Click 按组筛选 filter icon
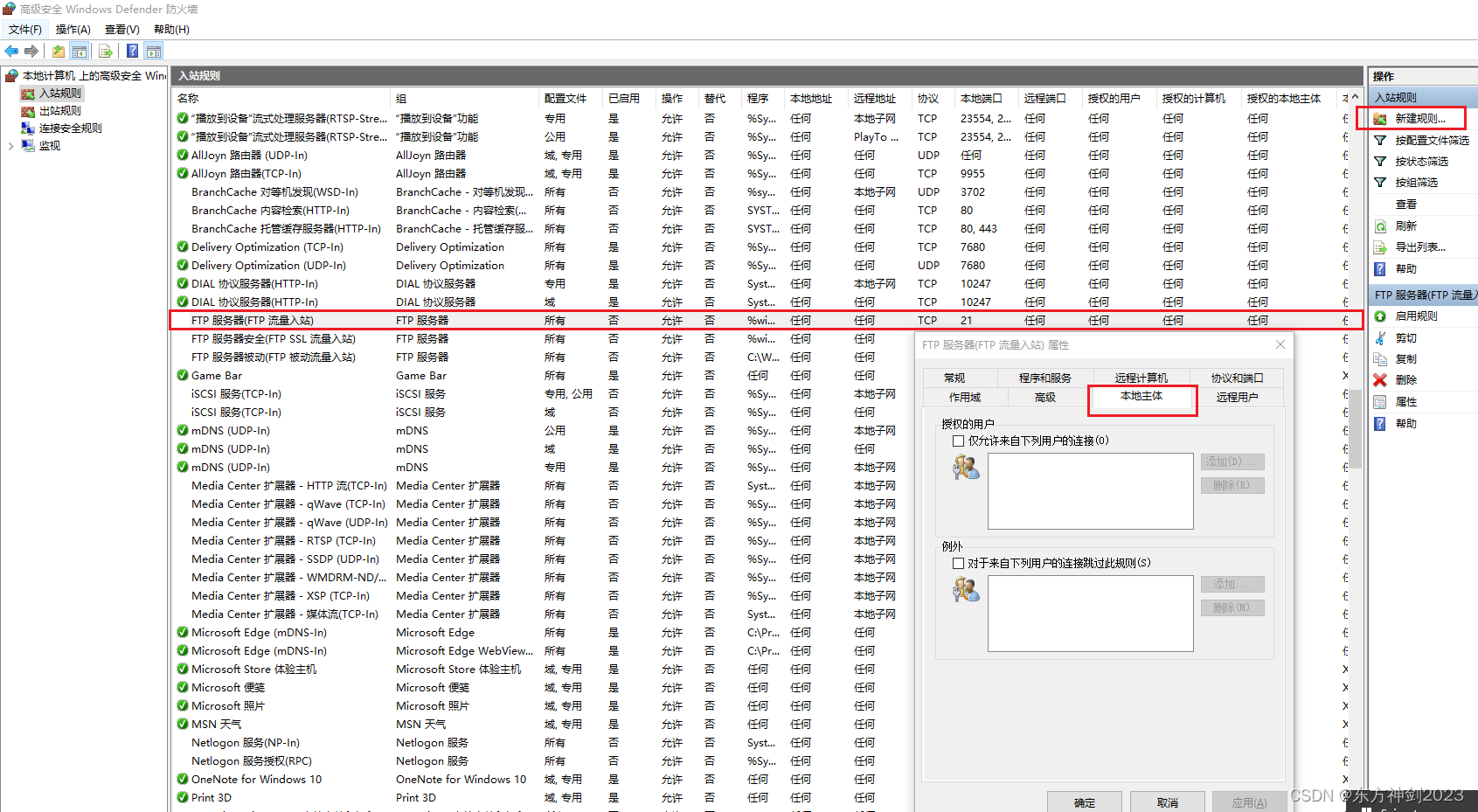1478x812 pixels. click(x=1380, y=183)
